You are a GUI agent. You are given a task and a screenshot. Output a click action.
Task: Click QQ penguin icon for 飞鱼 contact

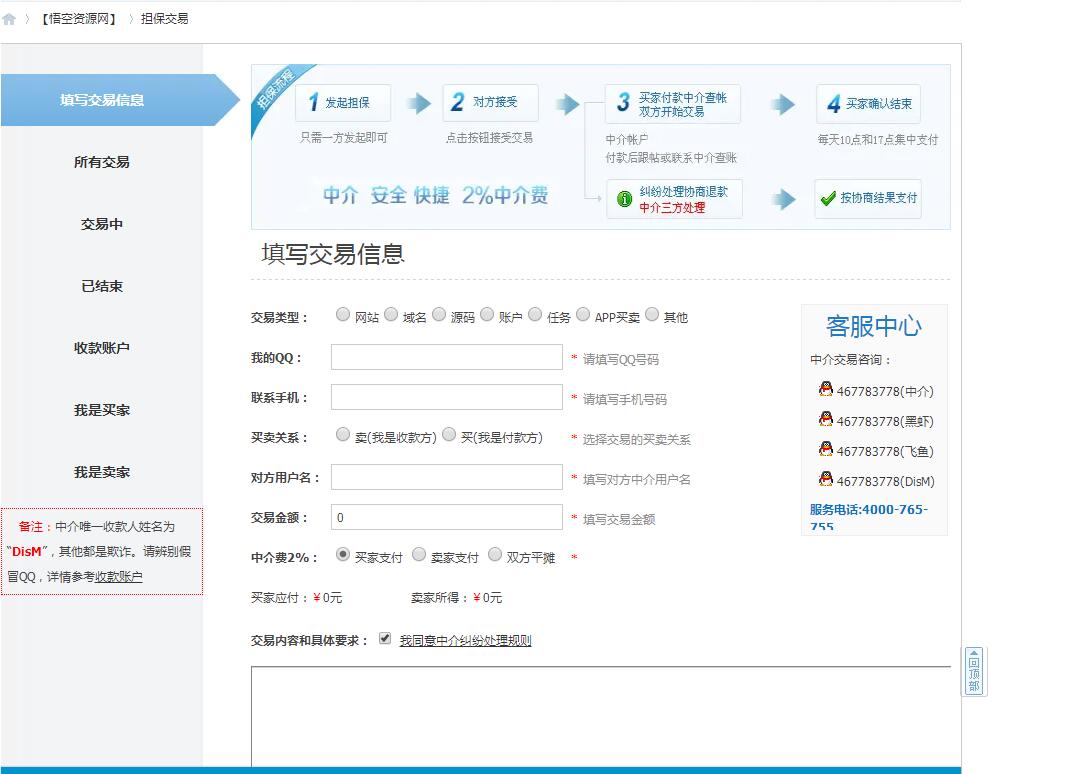click(x=825, y=450)
